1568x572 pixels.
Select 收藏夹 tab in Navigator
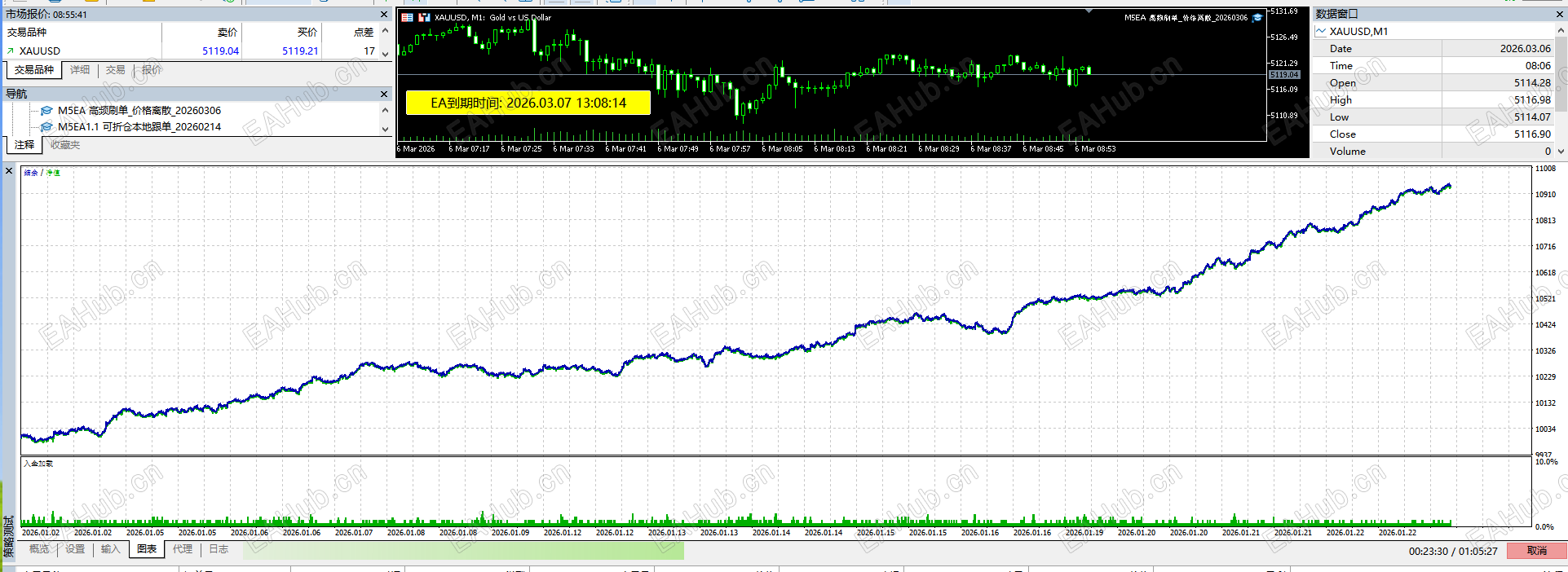click(x=65, y=145)
